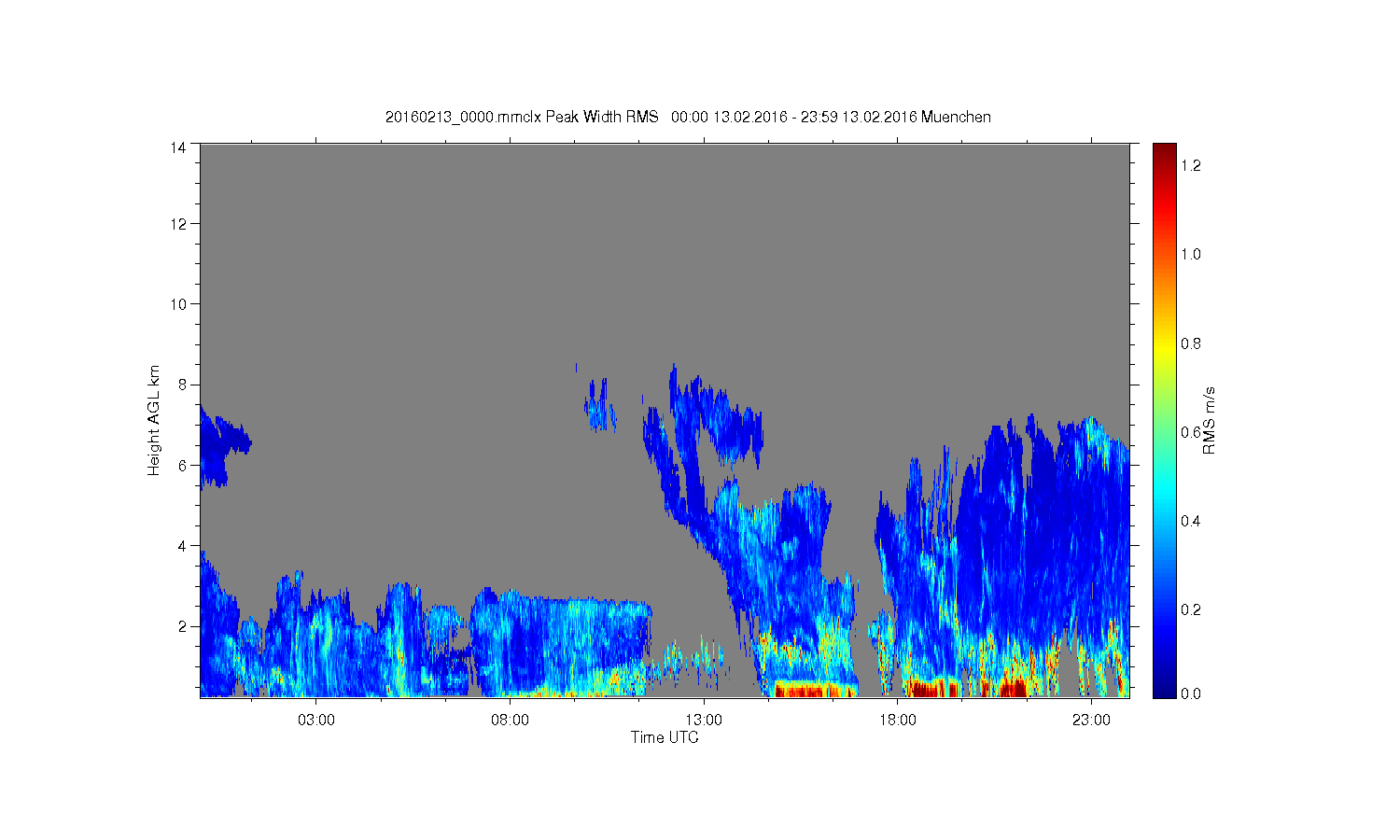Click the height axis label '12'
Screen dimensions: 1400x840
(178, 224)
